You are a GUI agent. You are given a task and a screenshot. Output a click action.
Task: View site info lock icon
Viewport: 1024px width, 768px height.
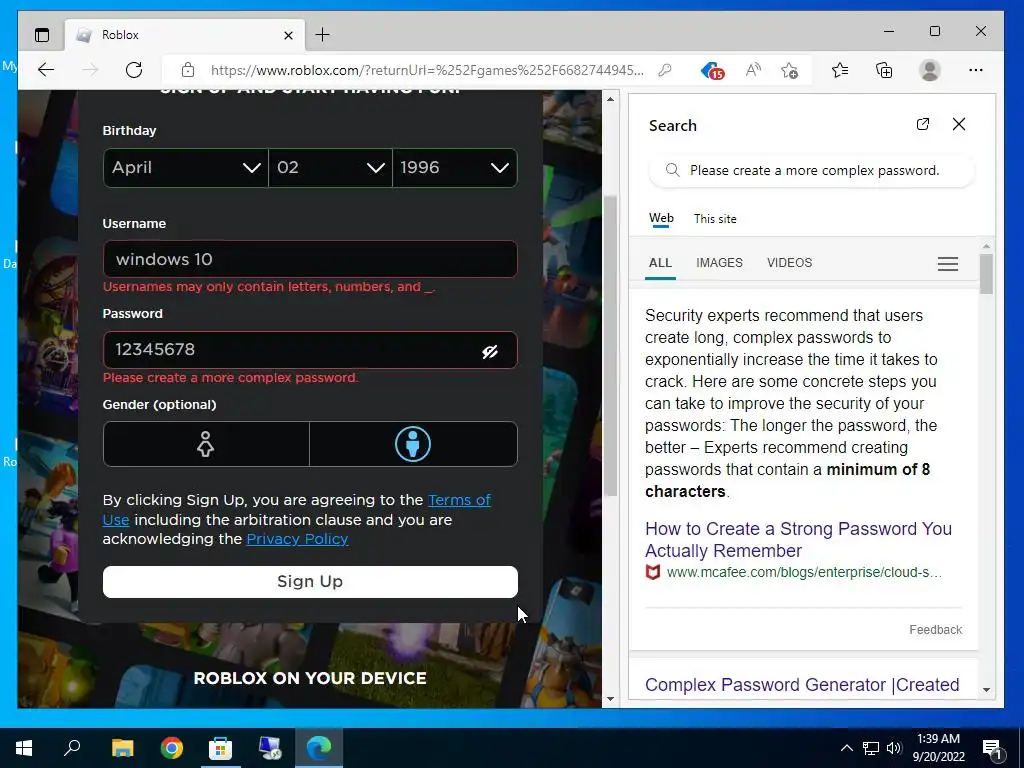pos(188,70)
